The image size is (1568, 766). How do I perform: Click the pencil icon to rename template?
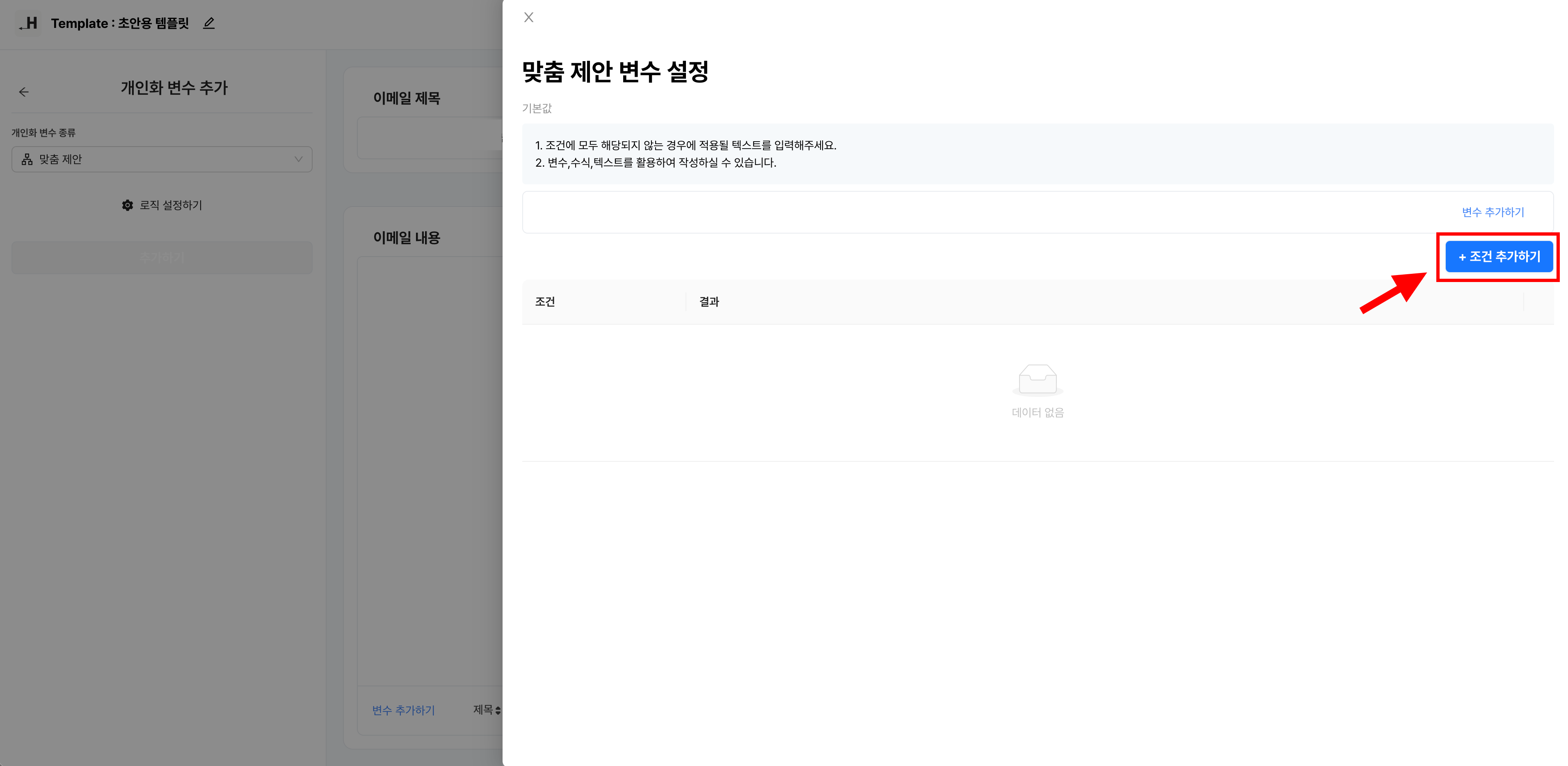(209, 24)
